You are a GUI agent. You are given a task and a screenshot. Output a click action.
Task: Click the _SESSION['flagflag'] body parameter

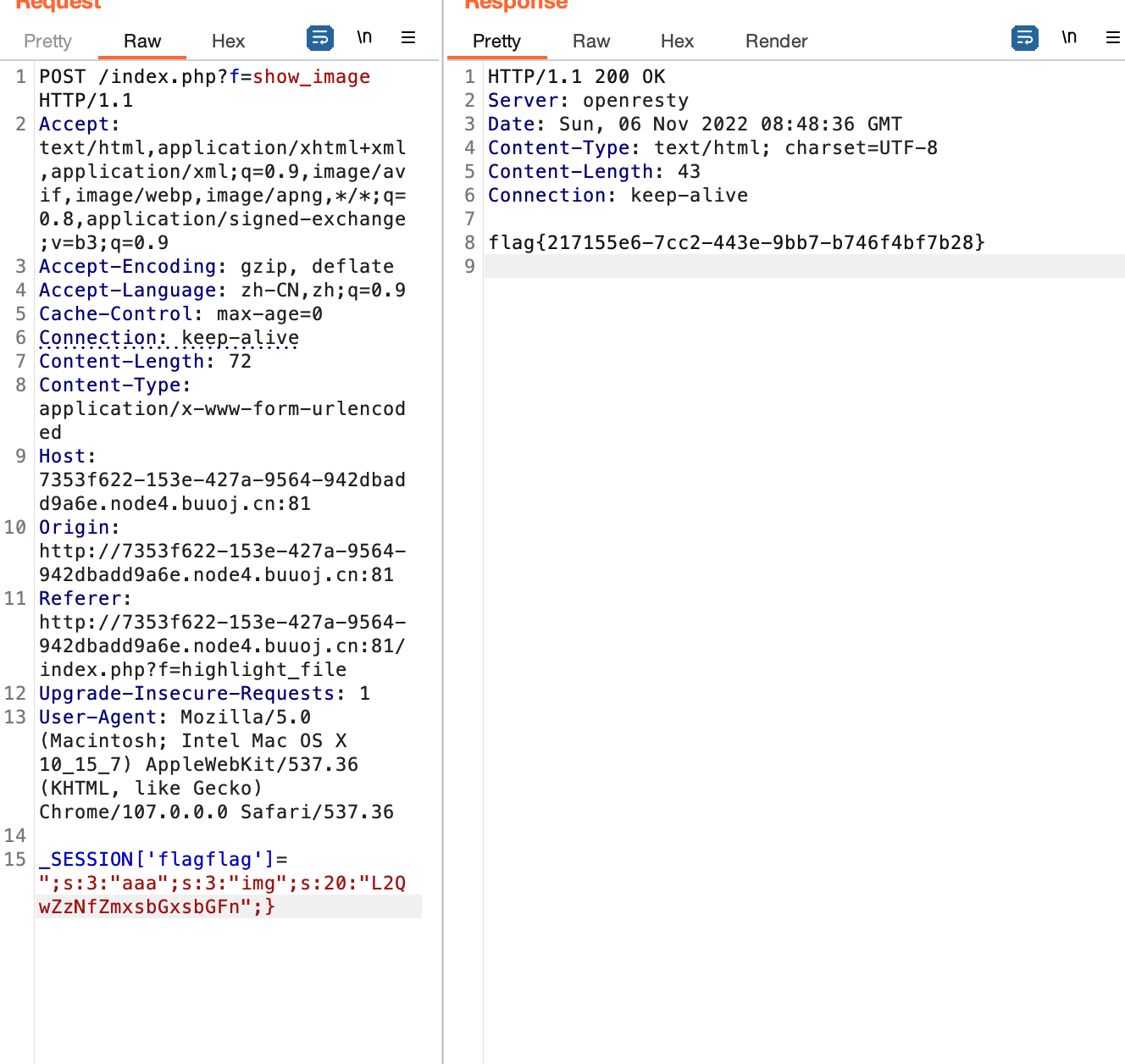point(157,859)
